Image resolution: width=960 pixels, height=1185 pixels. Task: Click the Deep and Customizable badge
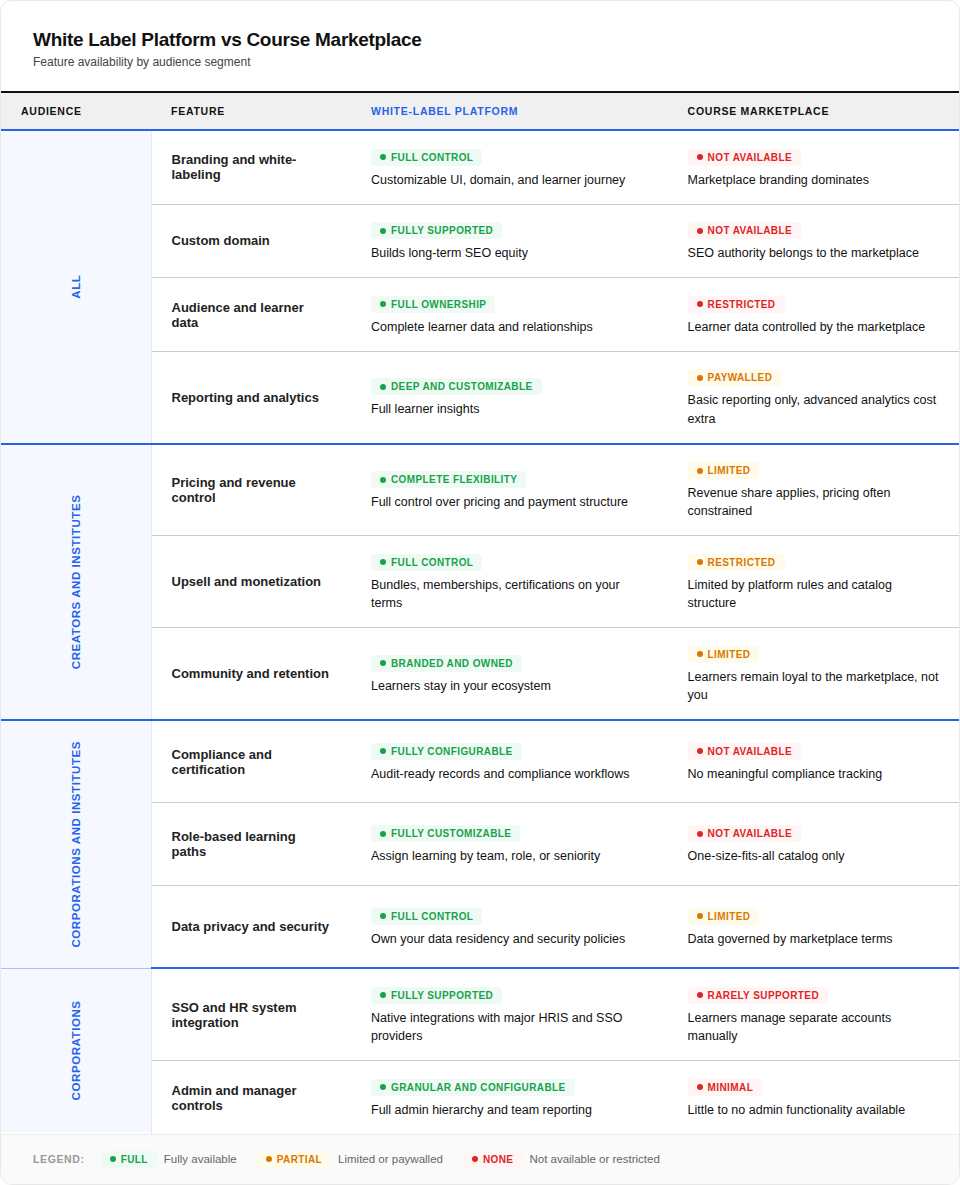click(x=455, y=386)
